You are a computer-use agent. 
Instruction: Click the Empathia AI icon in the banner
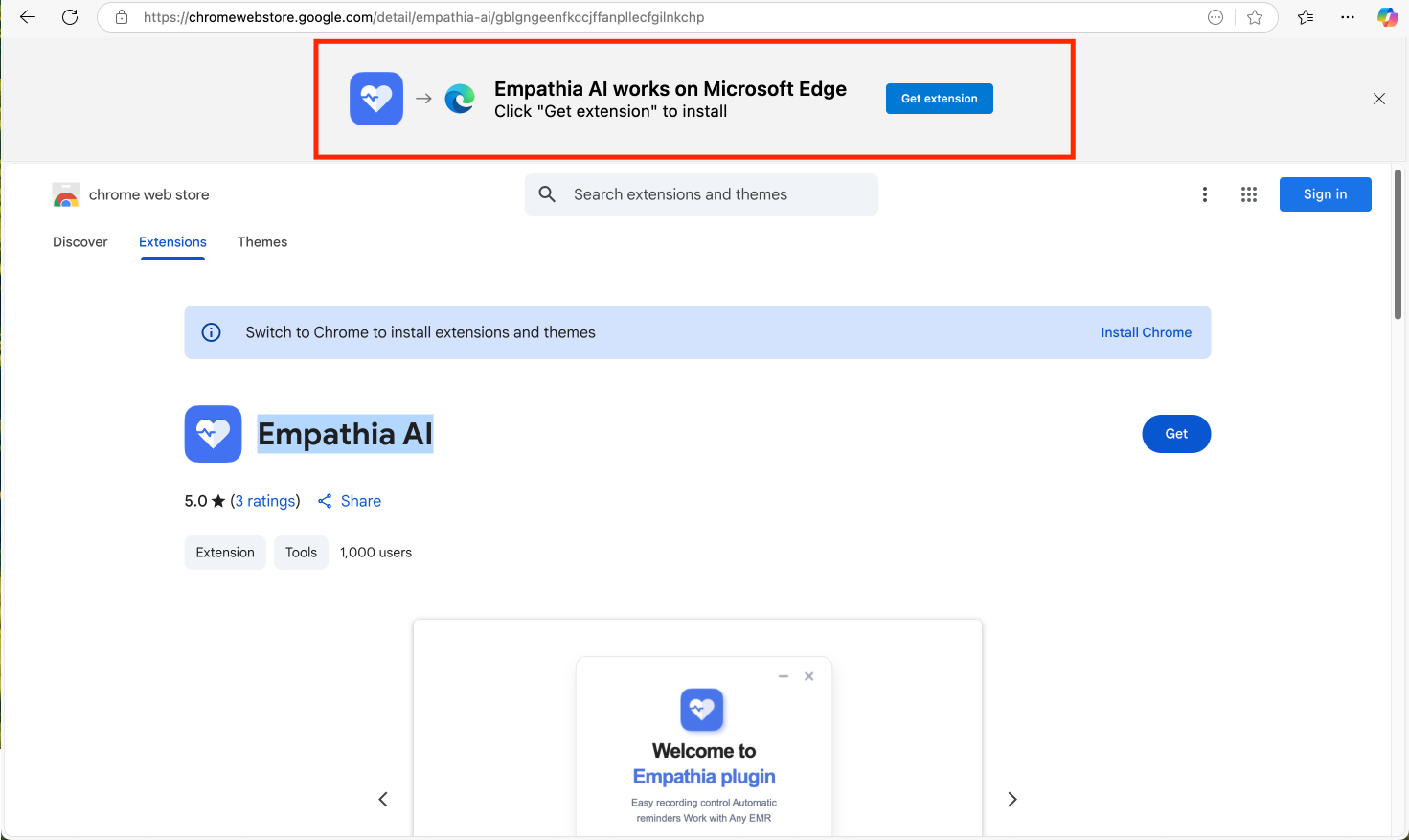pos(376,99)
